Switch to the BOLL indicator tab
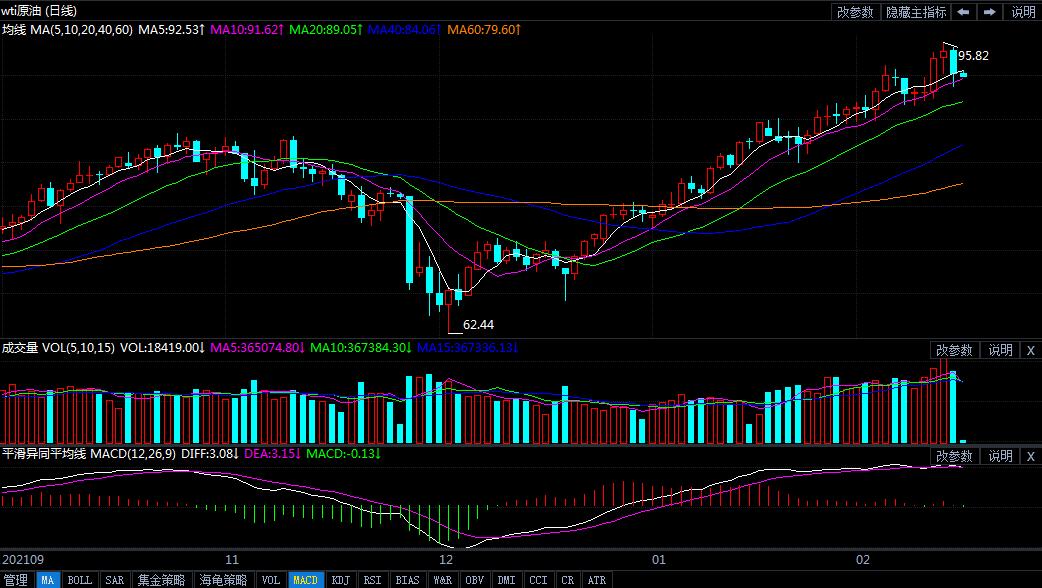The height and width of the screenshot is (588, 1042). click(x=80, y=580)
